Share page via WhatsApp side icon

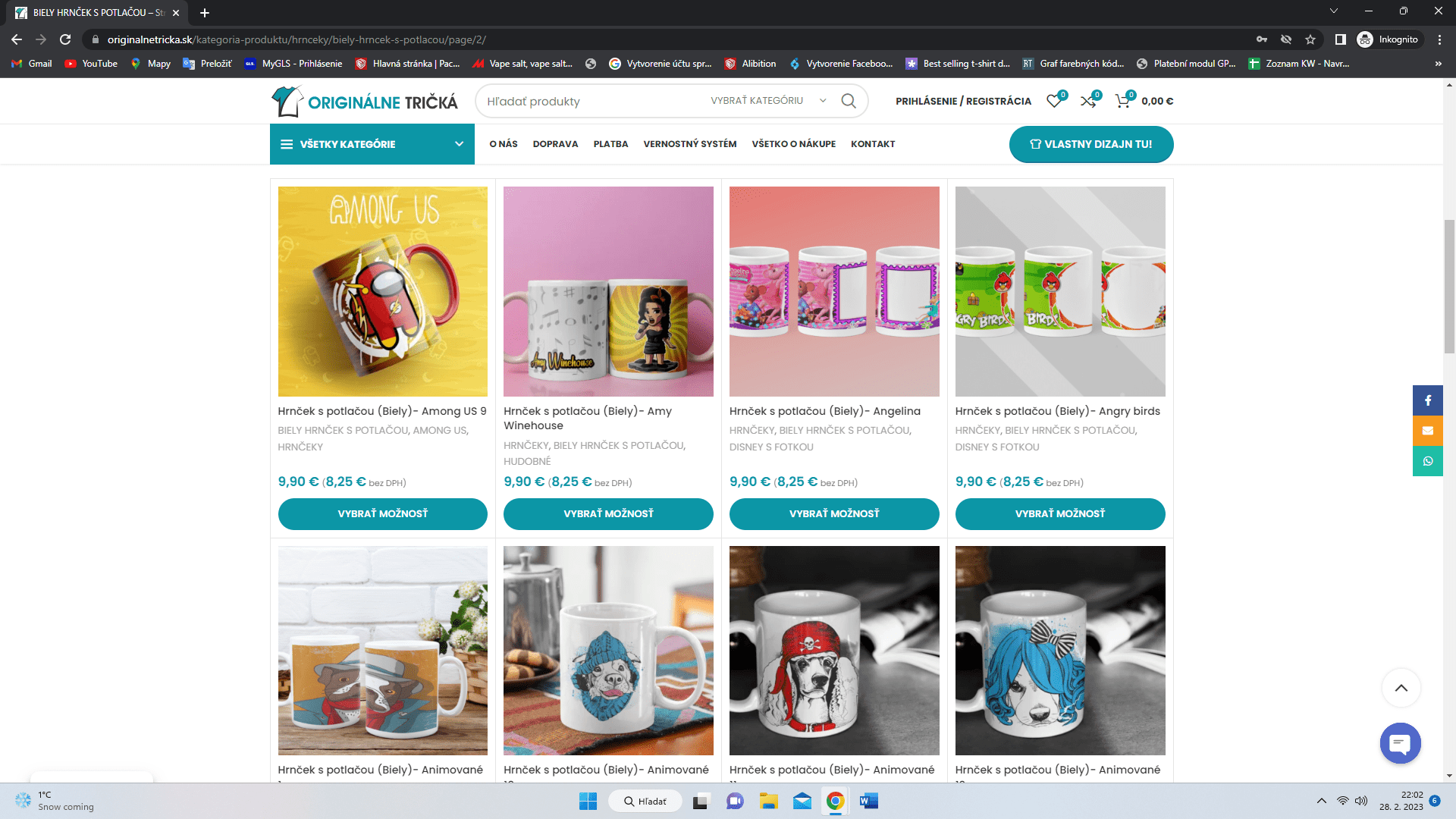coord(1428,461)
